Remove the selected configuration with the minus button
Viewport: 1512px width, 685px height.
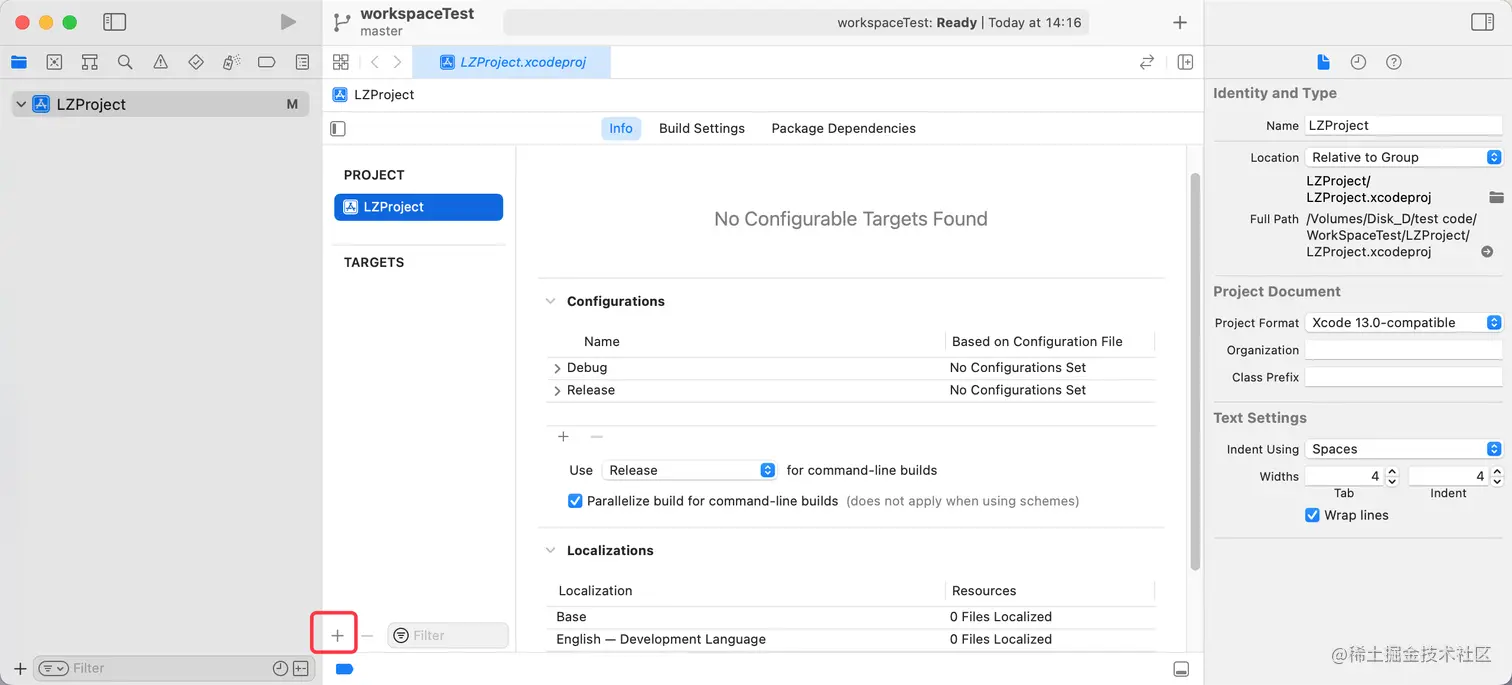click(x=596, y=437)
